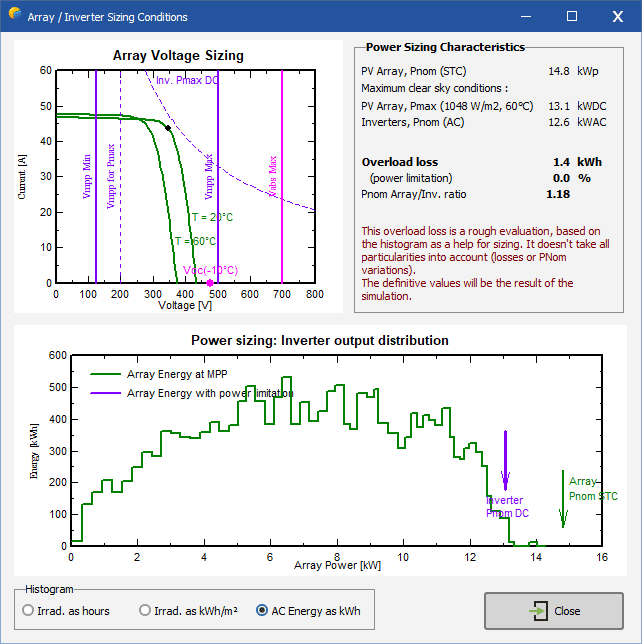Maximize the Array / Inverter Sizing window
Viewport: 642px width, 644px height.
[572, 17]
